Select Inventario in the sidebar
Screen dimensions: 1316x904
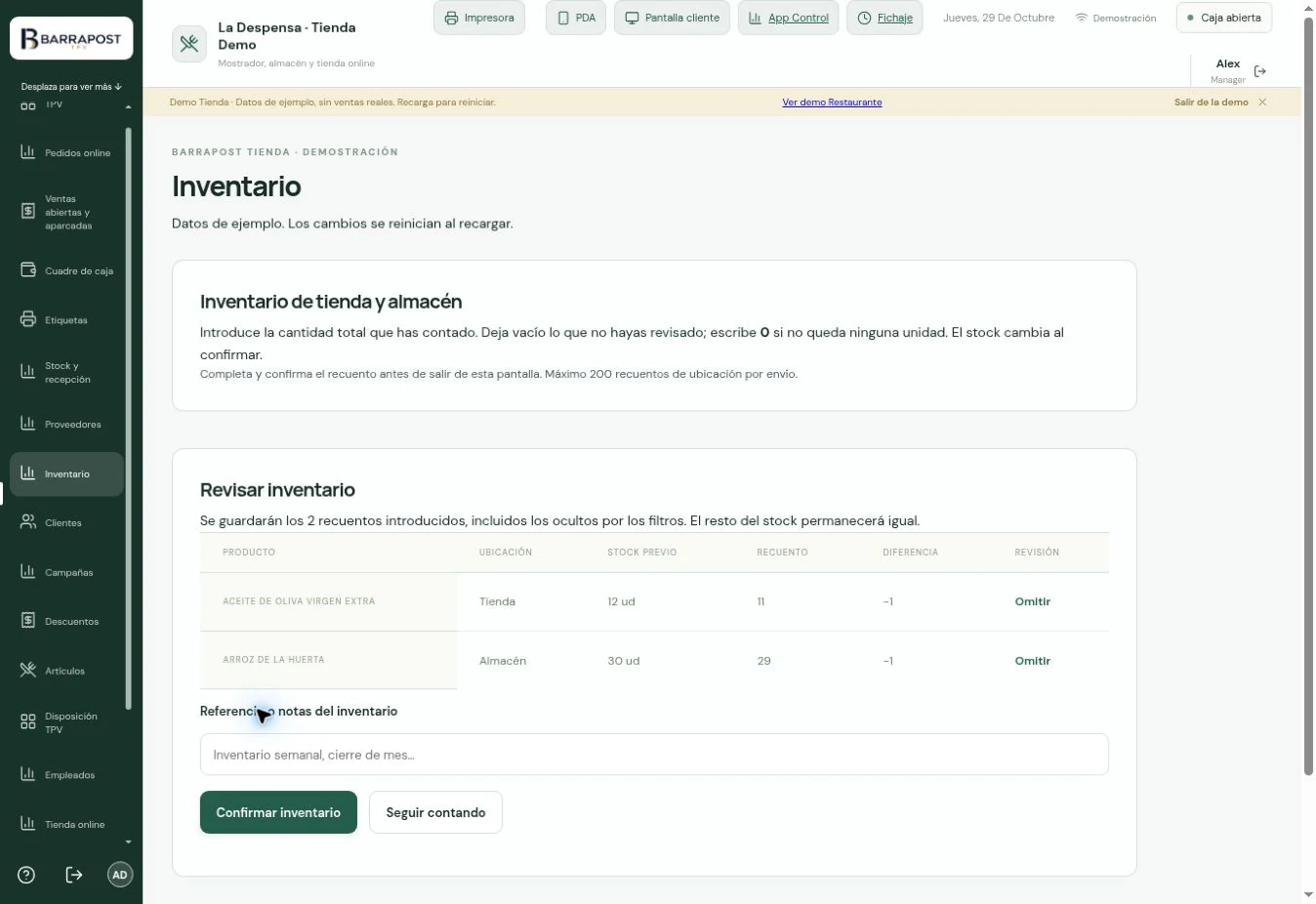[66, 474]
